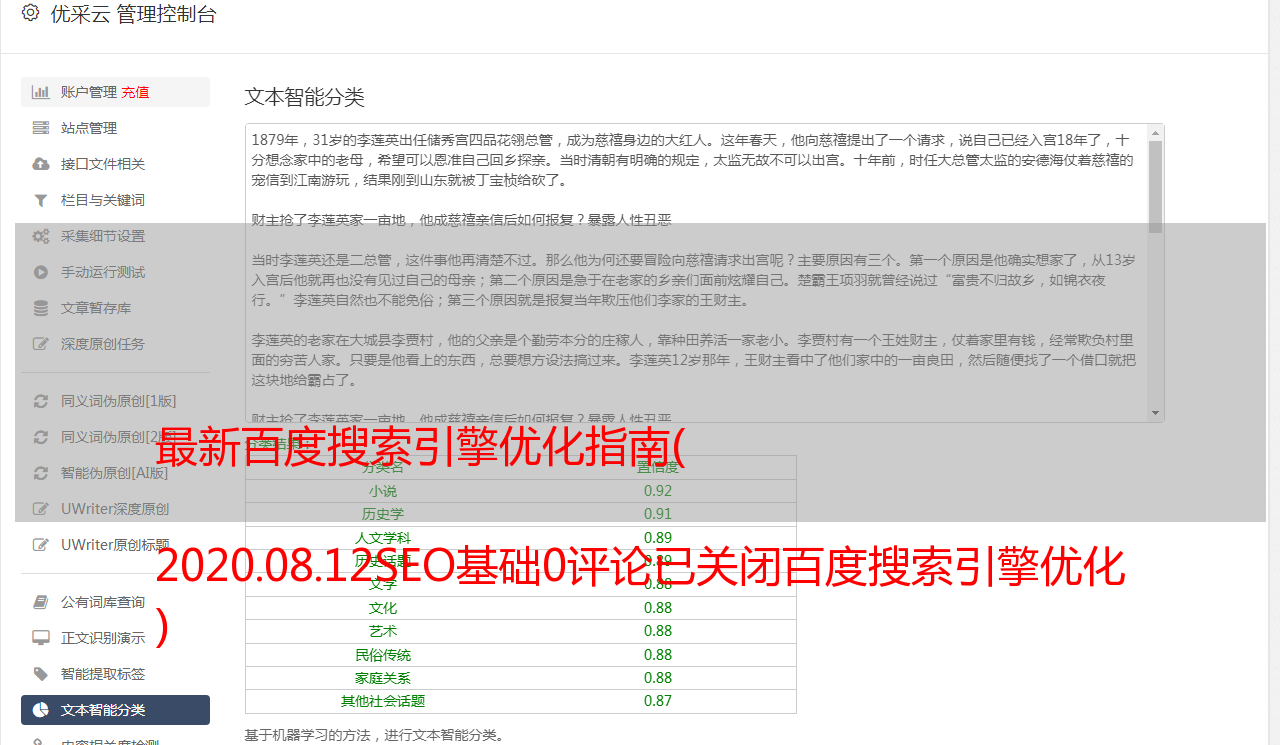Click the 0.88 value in 艺术 row
Viewport: 1280px width, 745px height.
click(x=658, y=631)
